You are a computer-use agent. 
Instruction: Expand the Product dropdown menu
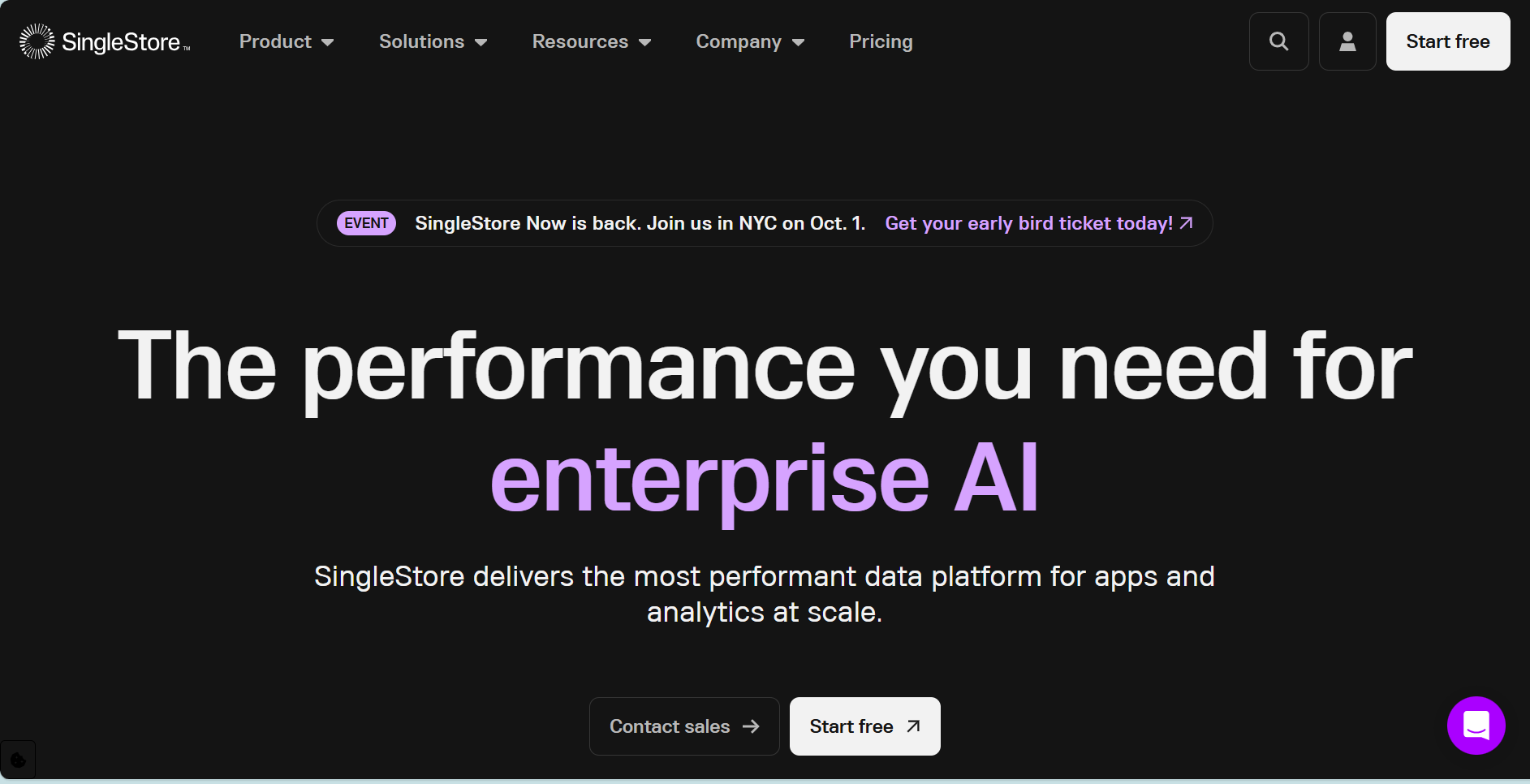(287, 41)
